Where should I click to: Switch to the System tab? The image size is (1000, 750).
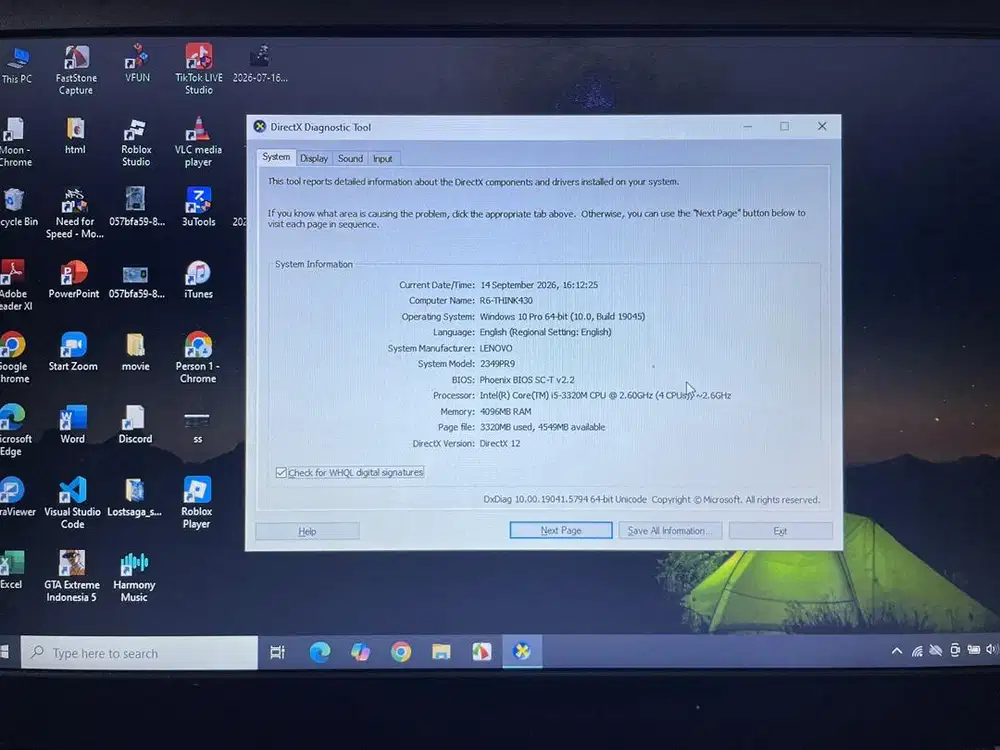click(x=276, y=157)
